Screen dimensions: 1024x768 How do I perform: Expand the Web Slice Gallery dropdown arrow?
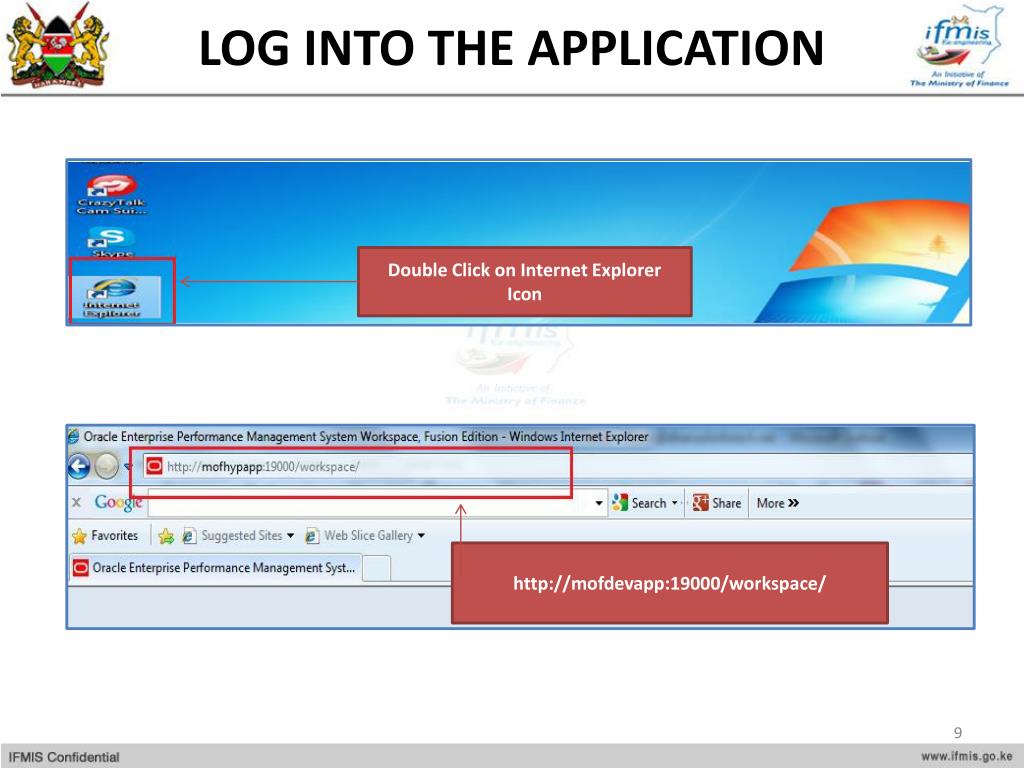(x=421, y=536)
